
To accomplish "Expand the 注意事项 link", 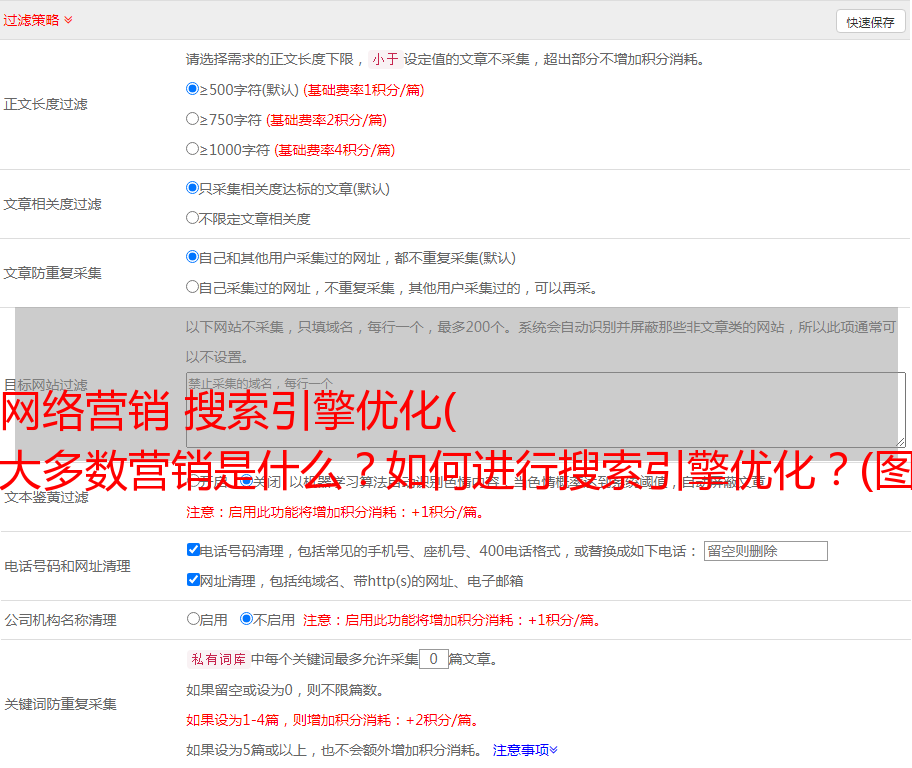I will [x=525, y=750].
